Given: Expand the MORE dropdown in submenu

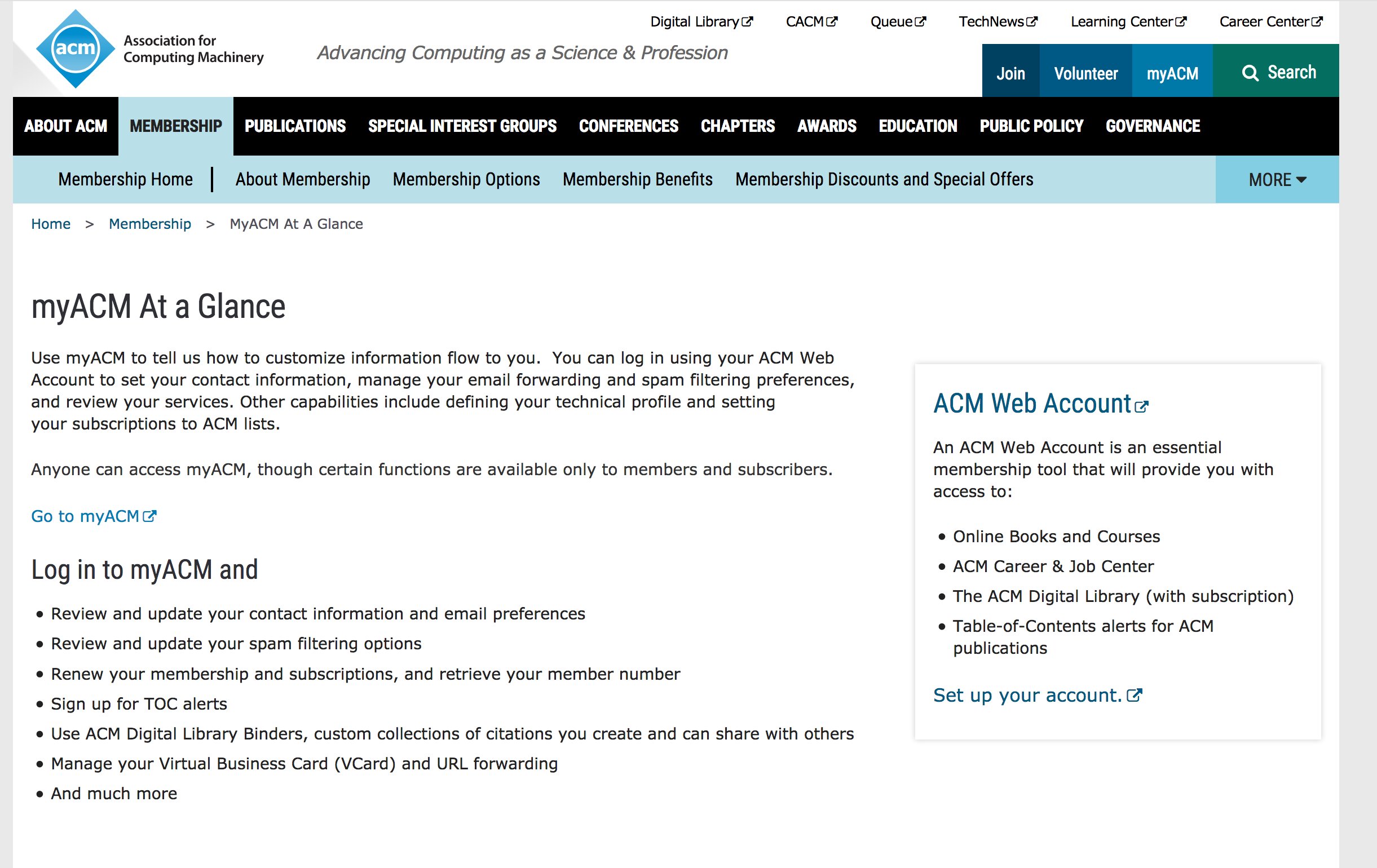Looking at the screenshot, I should pos(1277,179).
